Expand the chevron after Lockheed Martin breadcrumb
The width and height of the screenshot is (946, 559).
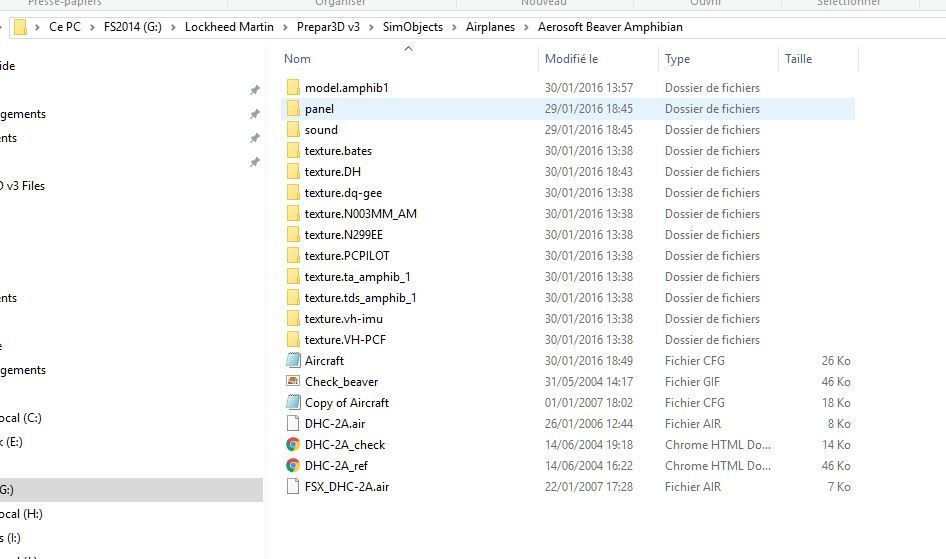pos(285,27)
